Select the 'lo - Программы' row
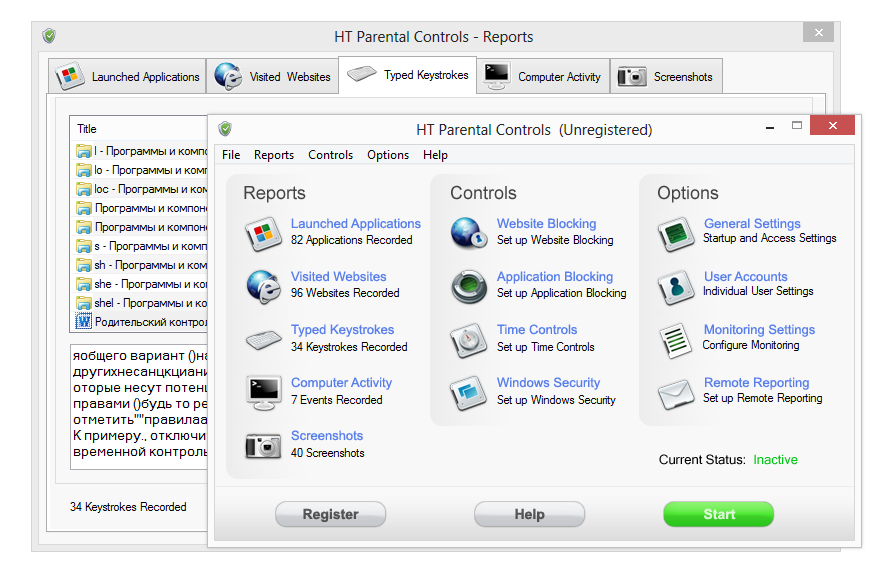Screen dimensions: 877x570 (141, 170)
